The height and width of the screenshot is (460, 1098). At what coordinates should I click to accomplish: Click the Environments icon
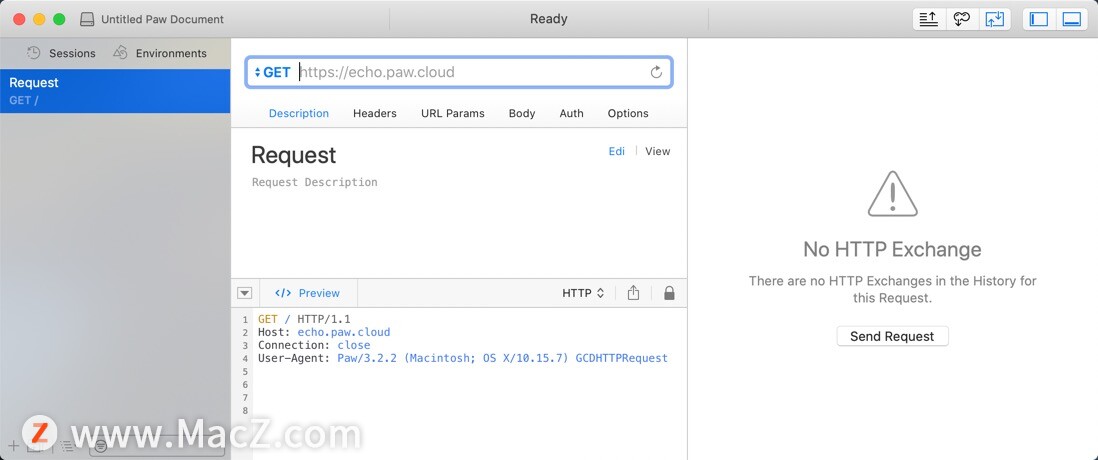coord(120,53)
